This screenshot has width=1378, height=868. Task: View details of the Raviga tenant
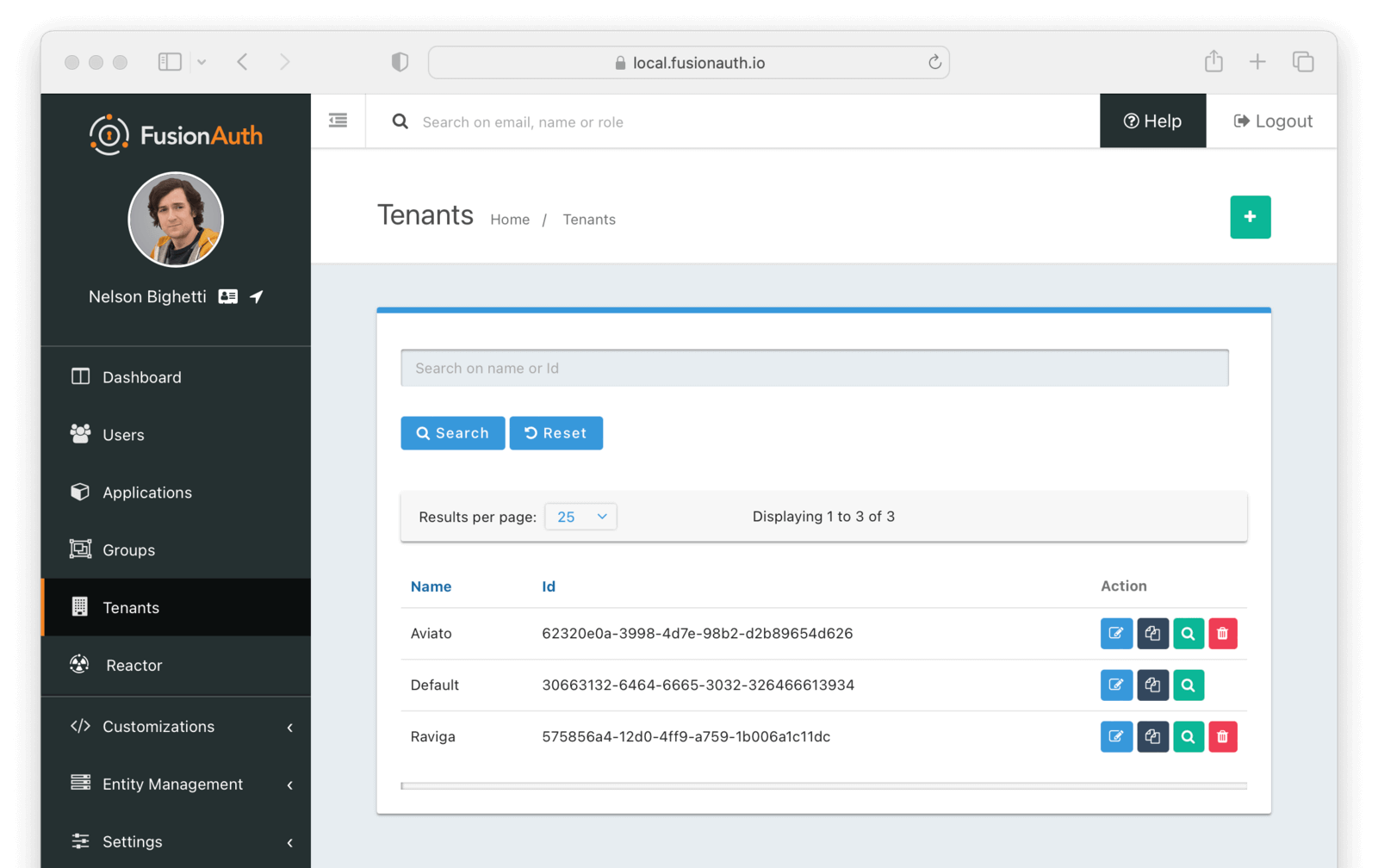click(x=1189, y=737)
